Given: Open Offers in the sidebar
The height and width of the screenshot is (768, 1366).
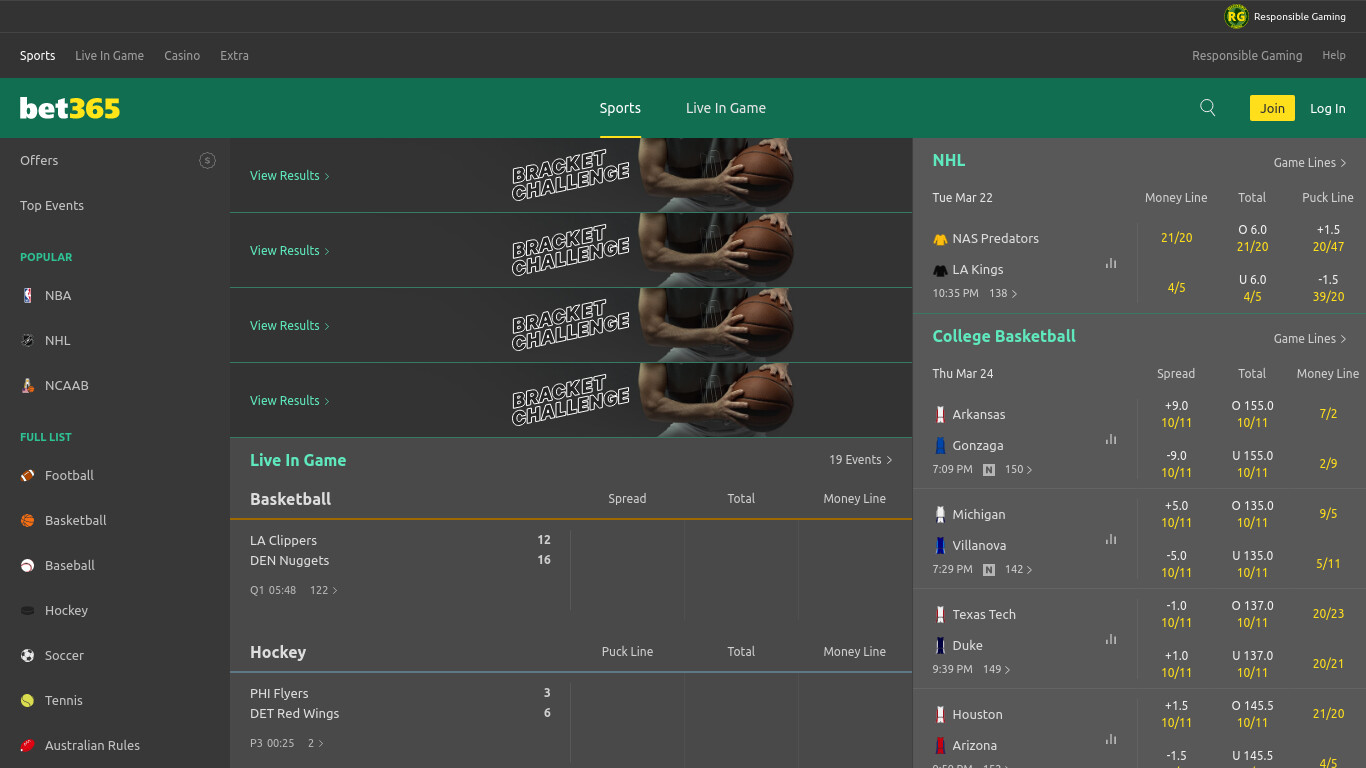Looking at the screenshot, I should pyautogui.click(x=39, y=160).
